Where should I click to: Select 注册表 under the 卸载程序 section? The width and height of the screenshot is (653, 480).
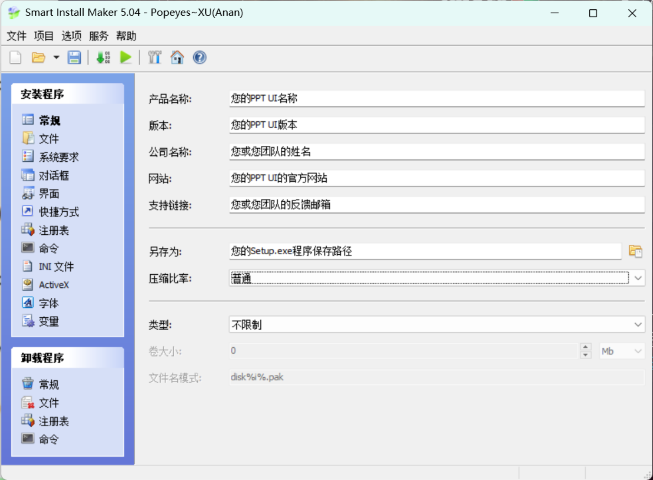point(53,421)
